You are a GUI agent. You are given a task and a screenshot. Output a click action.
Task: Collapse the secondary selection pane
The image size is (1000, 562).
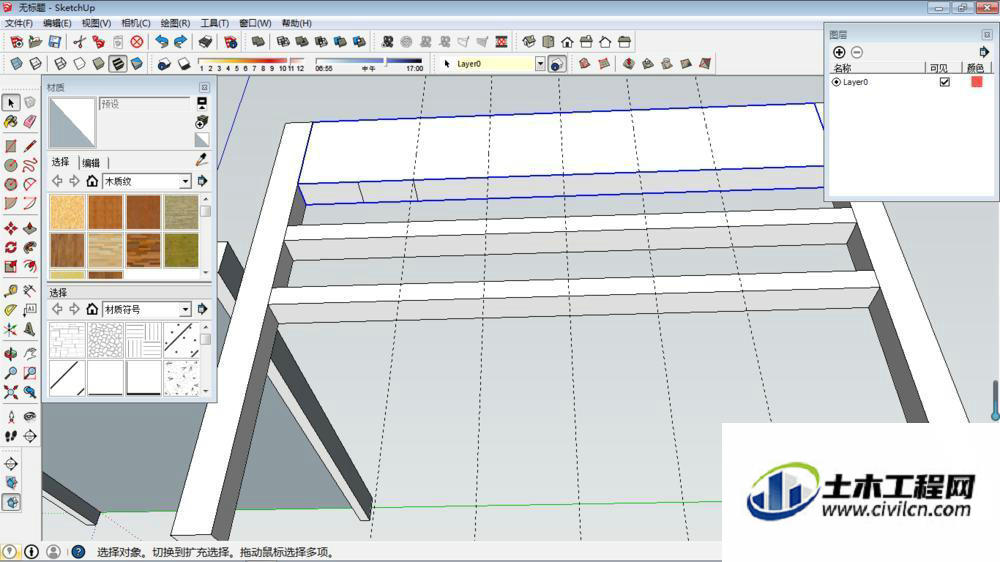point(202,103)
